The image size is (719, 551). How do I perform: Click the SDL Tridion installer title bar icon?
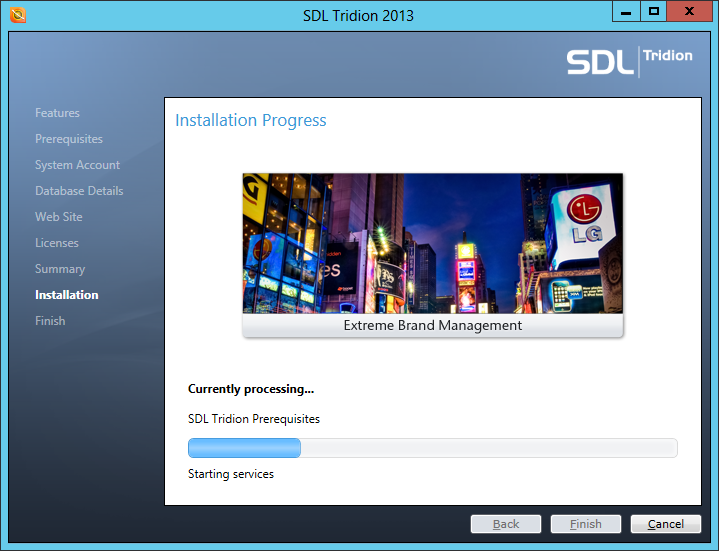(x=17, y=15)
